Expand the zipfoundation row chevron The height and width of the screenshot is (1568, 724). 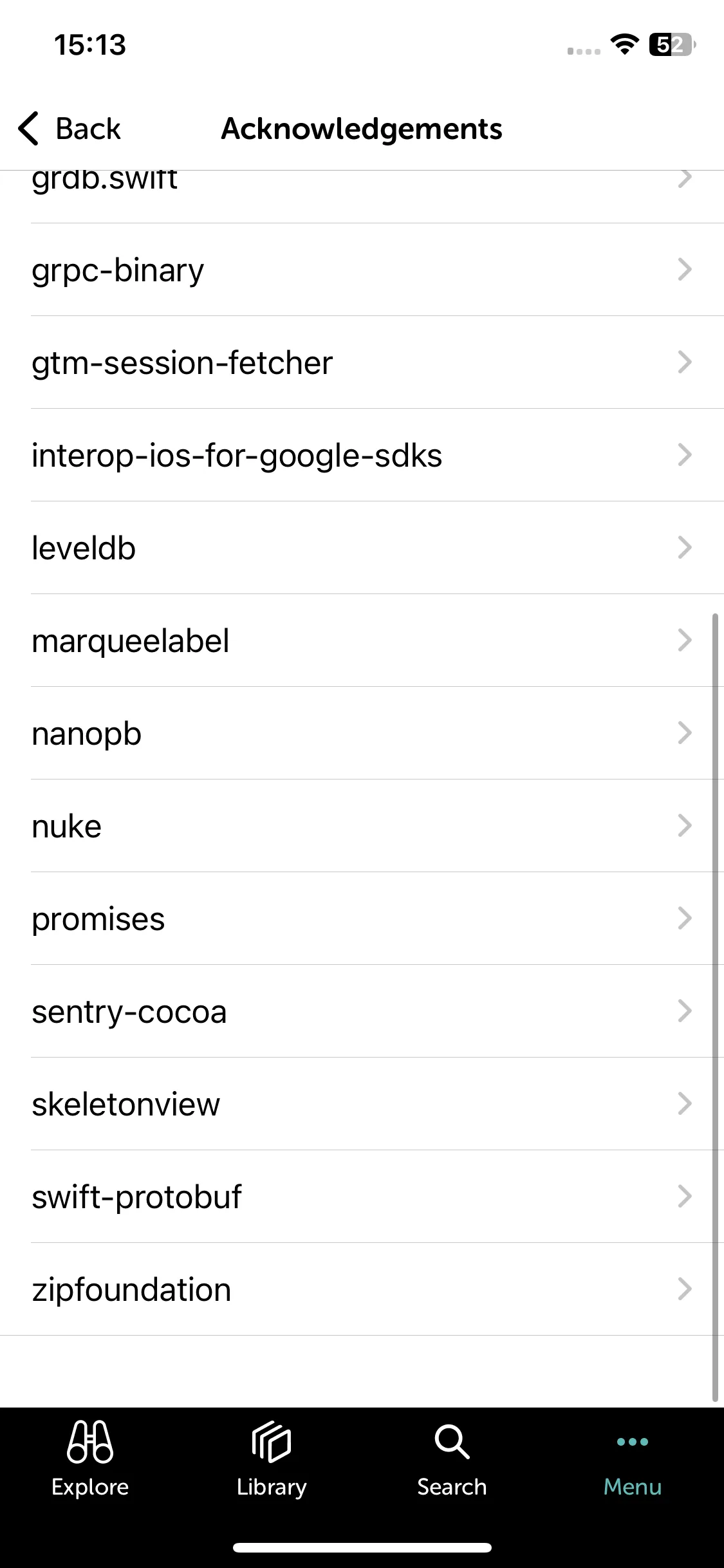685,1289
